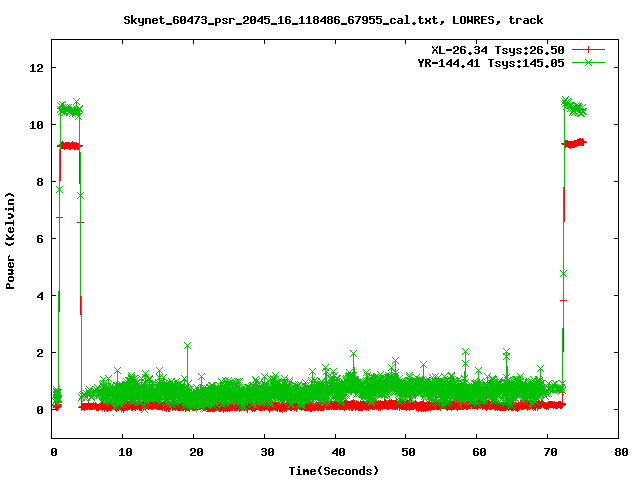Click the x-axis tick label 40
Viewport: 640px width, 480px height.
[338, 452]
